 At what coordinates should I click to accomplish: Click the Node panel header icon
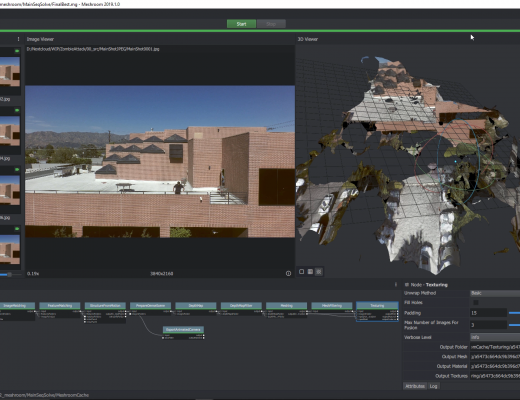406,285
